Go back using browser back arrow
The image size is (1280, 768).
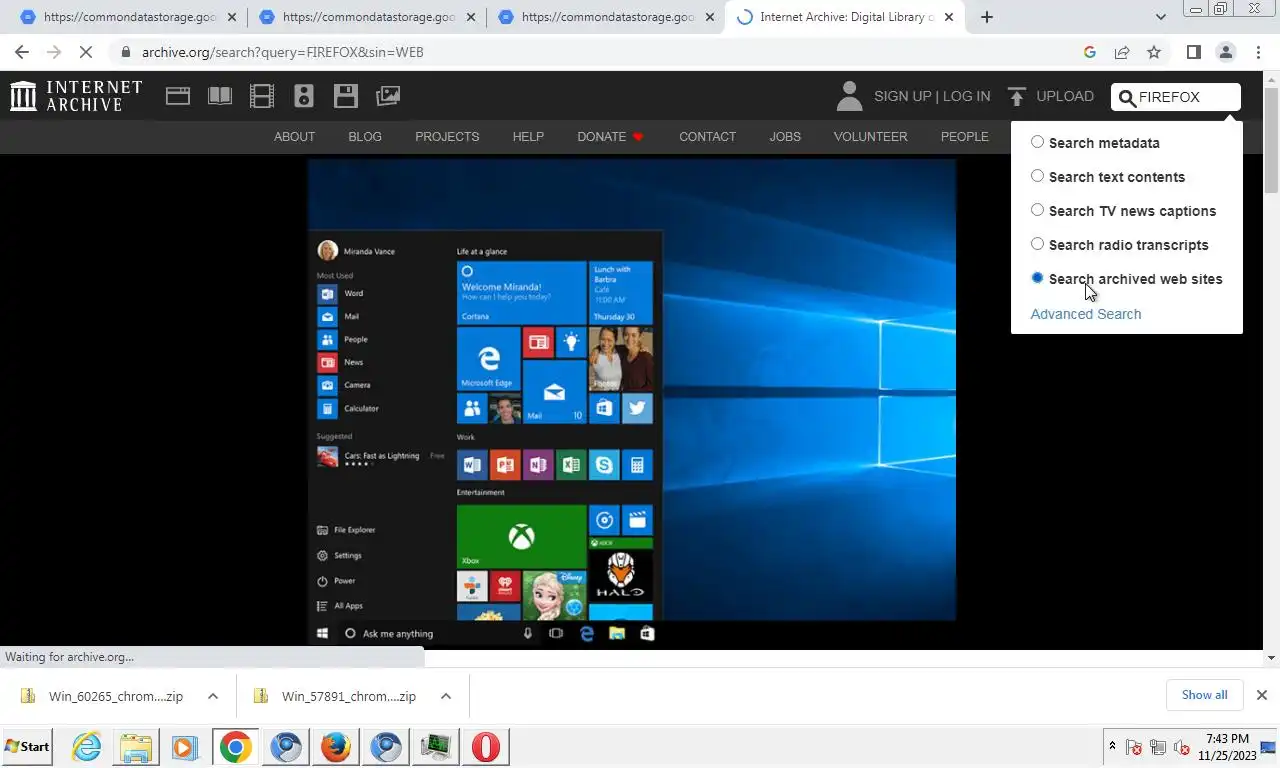tap(22, 52)
